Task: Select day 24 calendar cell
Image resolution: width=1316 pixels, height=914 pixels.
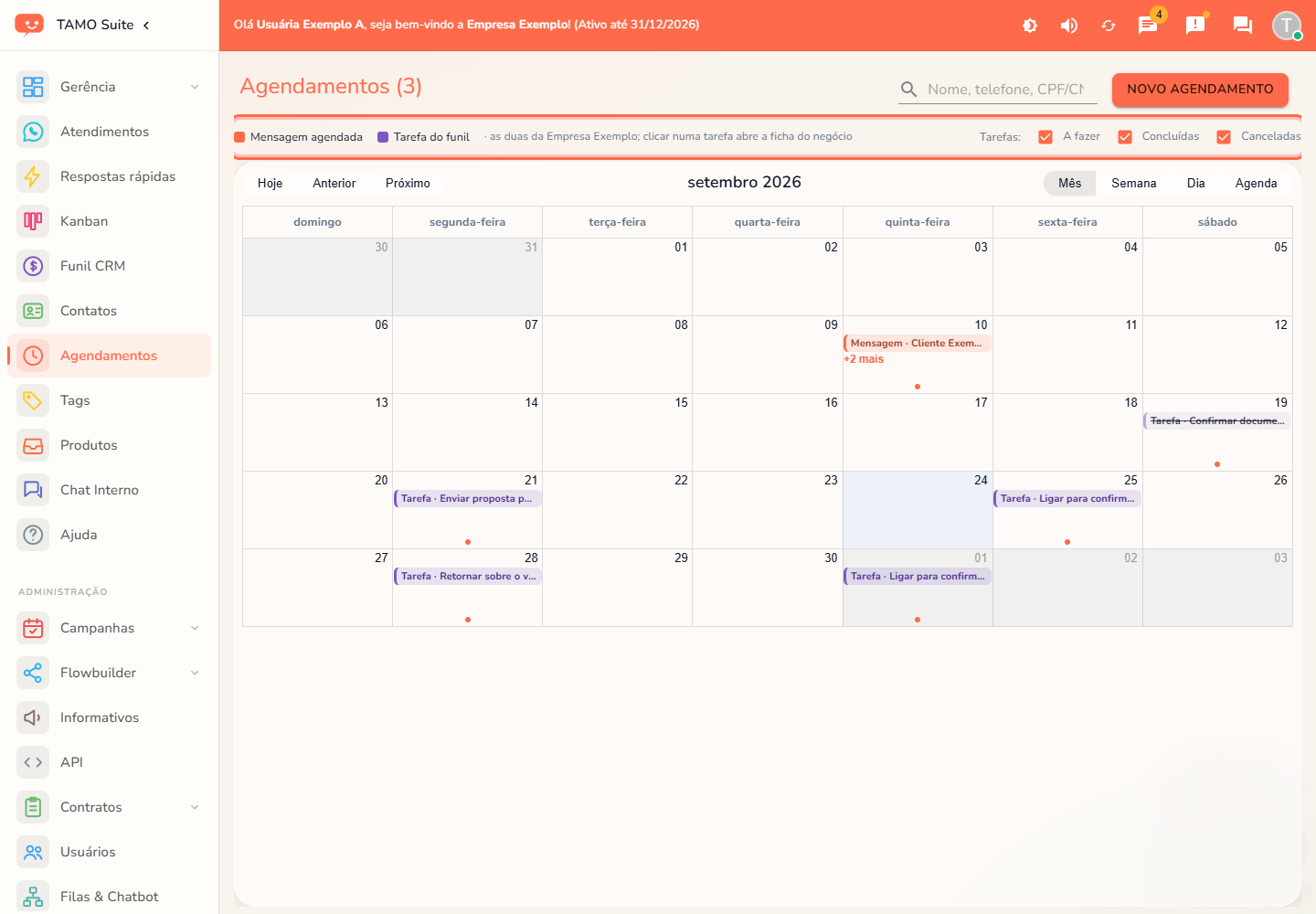Action: click(x=918, y=510)
